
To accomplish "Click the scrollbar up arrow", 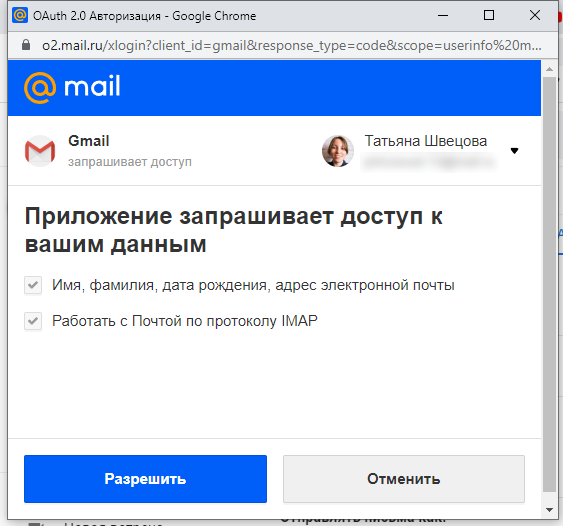I will click(x=549, y=69).
